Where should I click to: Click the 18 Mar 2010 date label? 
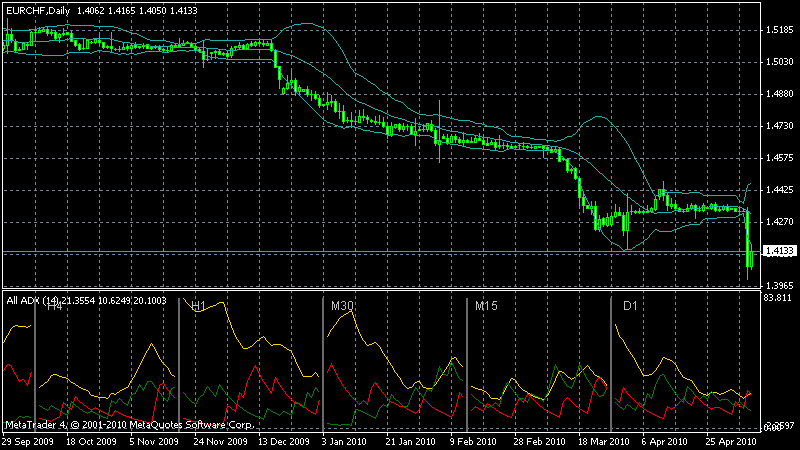tap(604, 442)
